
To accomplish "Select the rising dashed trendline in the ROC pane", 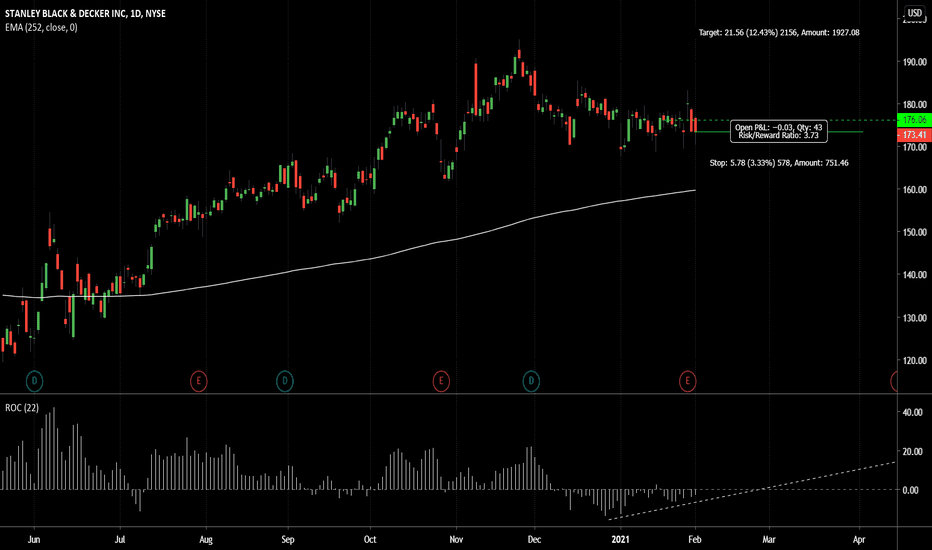I will coord(752,491).
